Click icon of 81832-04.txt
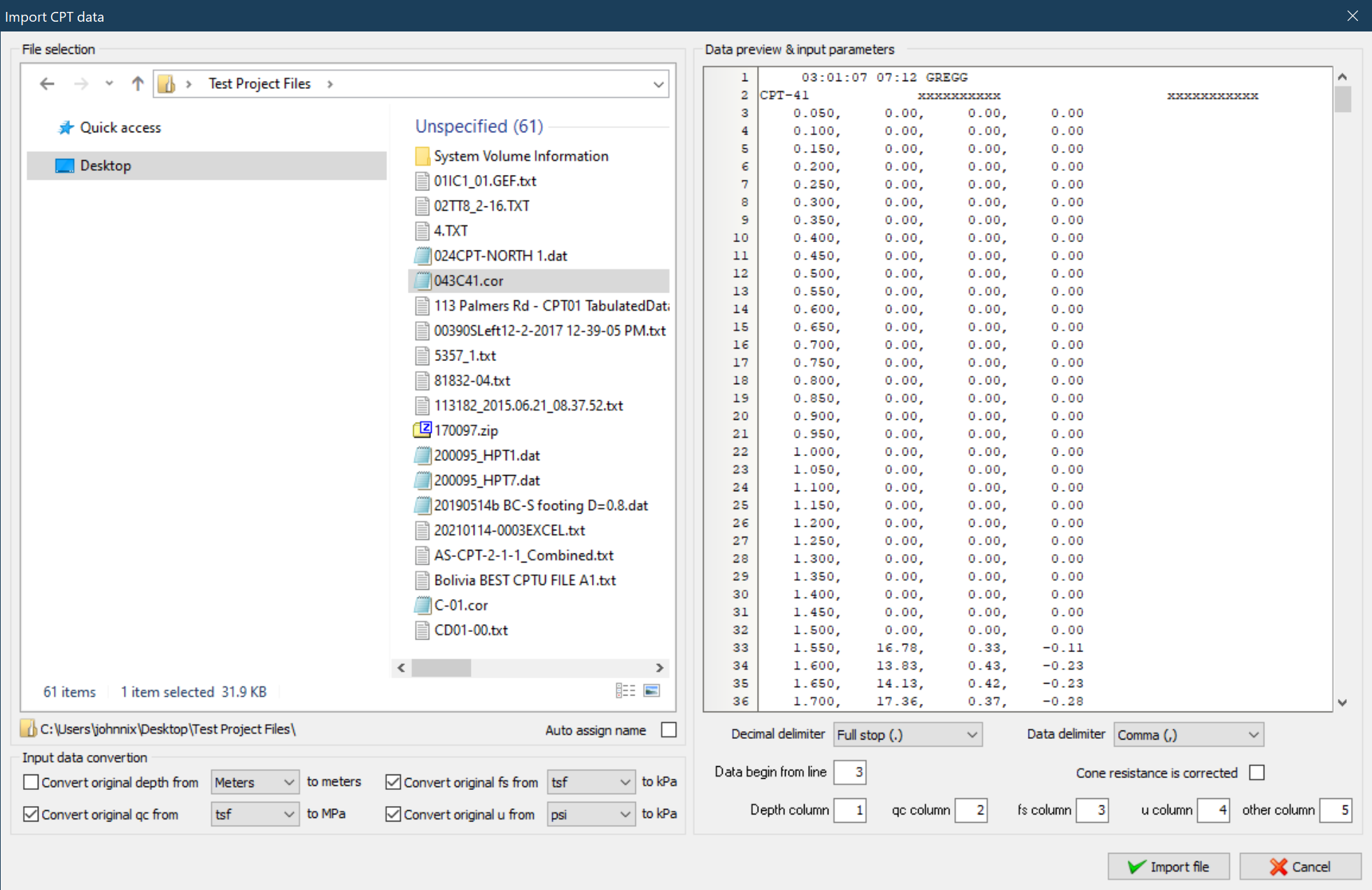Screen dimensions: 1372x890 422,381
